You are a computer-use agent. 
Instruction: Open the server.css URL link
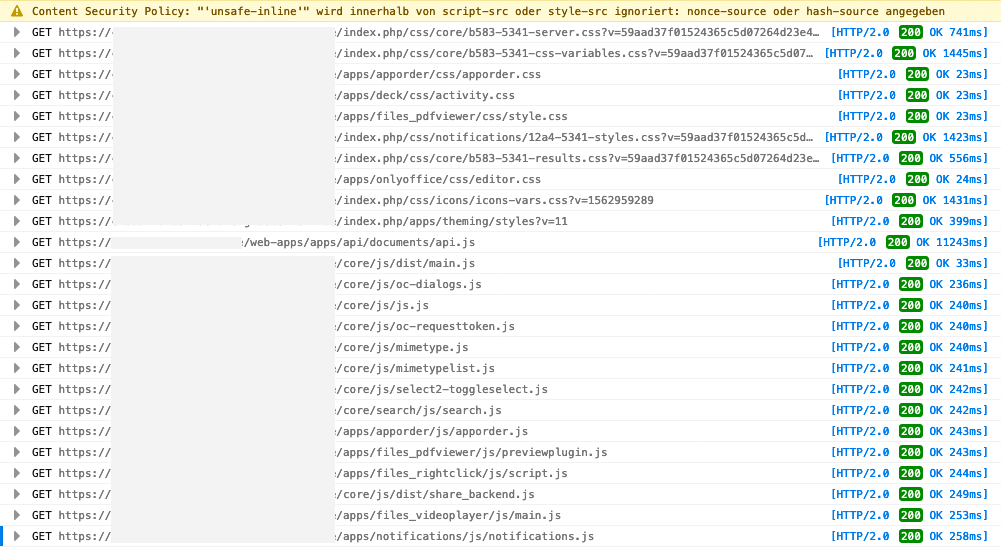[439, 32]
